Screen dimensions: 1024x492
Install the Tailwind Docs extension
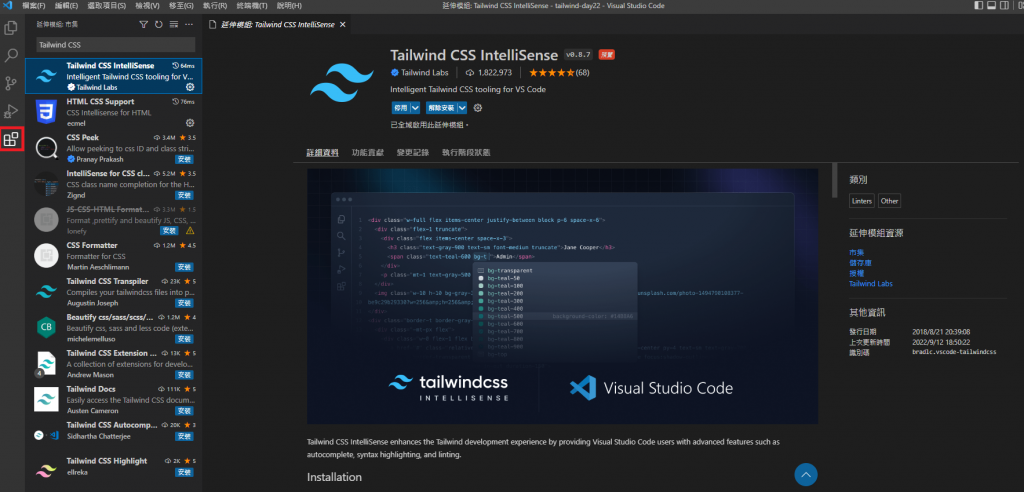[184, 410]
